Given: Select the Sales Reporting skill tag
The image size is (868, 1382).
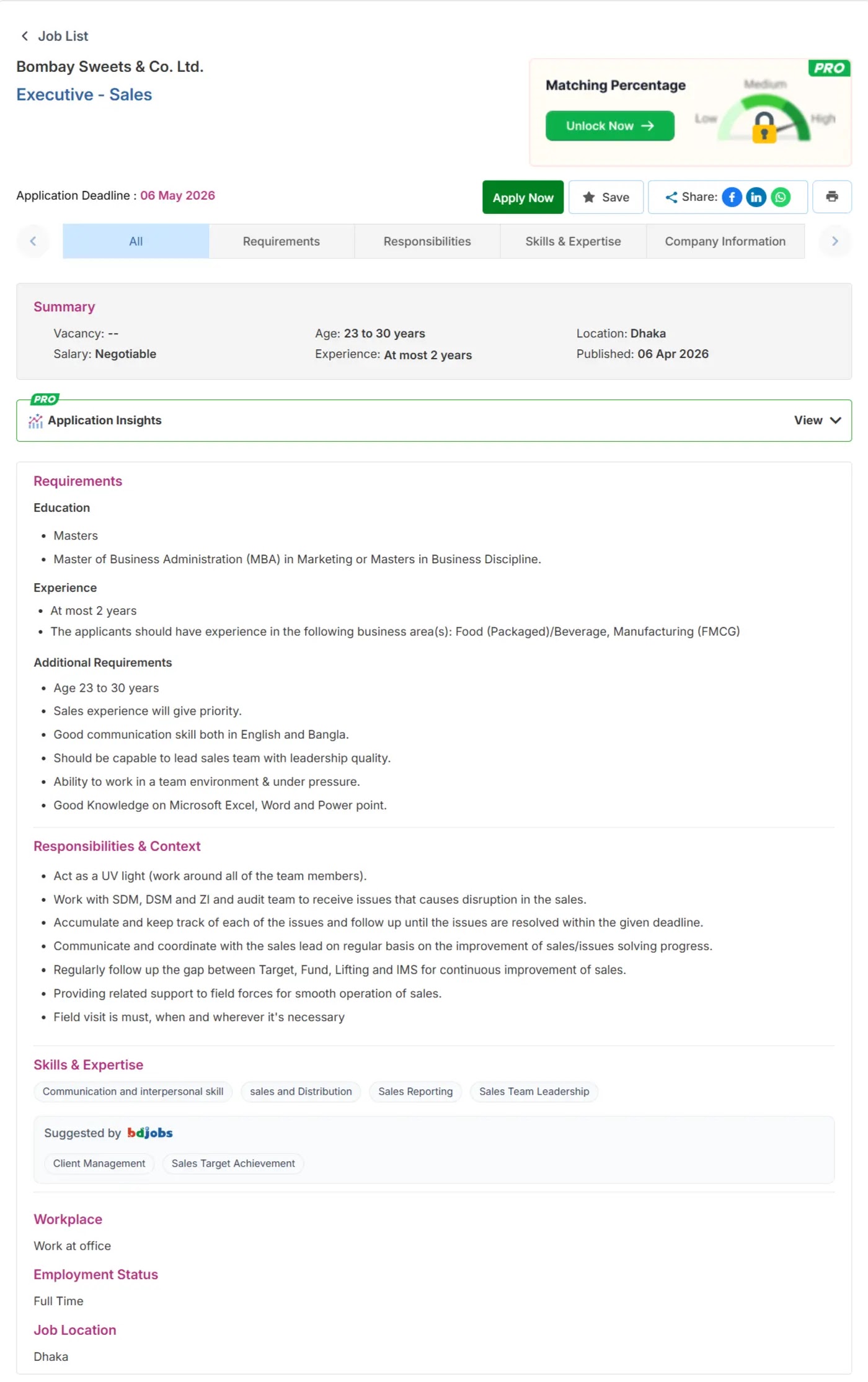Looking at the screenshot, I should [x=415, y=1092].
